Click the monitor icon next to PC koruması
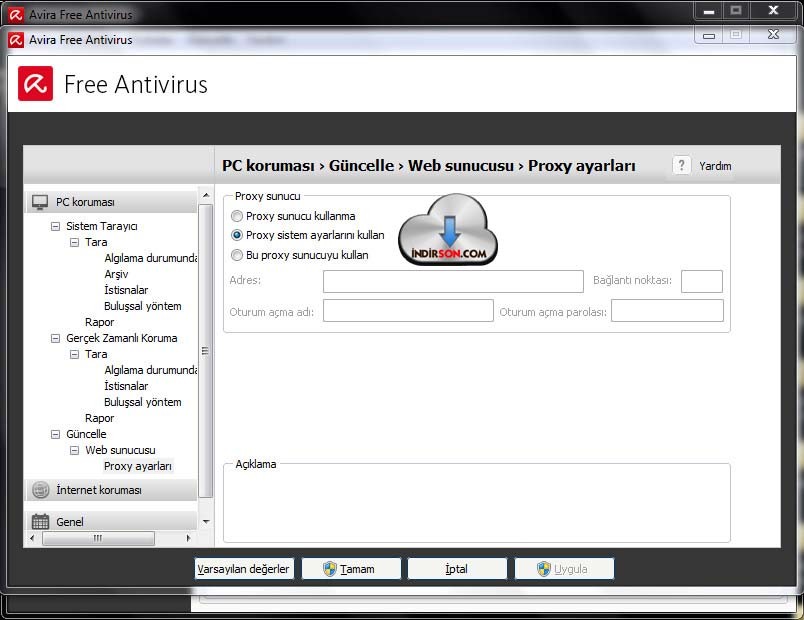The width and height of the screenshot is (804, 620). point(39,202)
